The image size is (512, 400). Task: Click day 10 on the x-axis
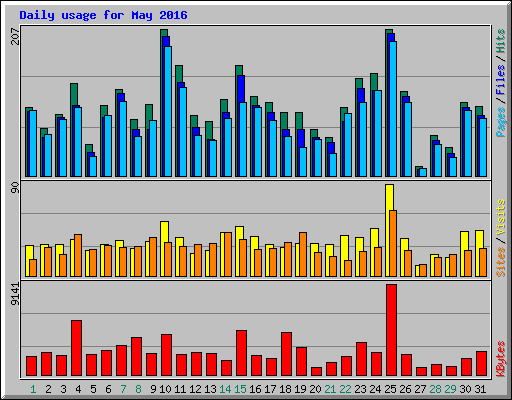(x=165, y=389)
